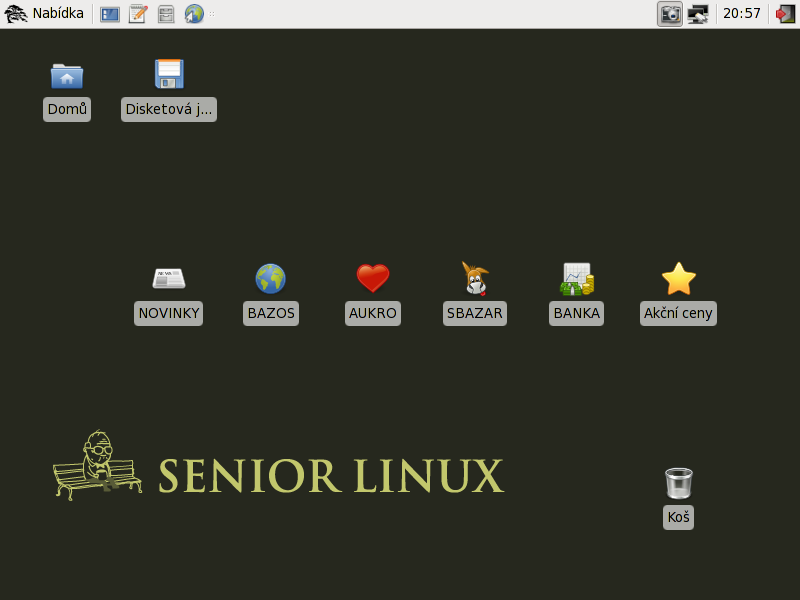Open the file manager drawer icon

pos(166,14)
